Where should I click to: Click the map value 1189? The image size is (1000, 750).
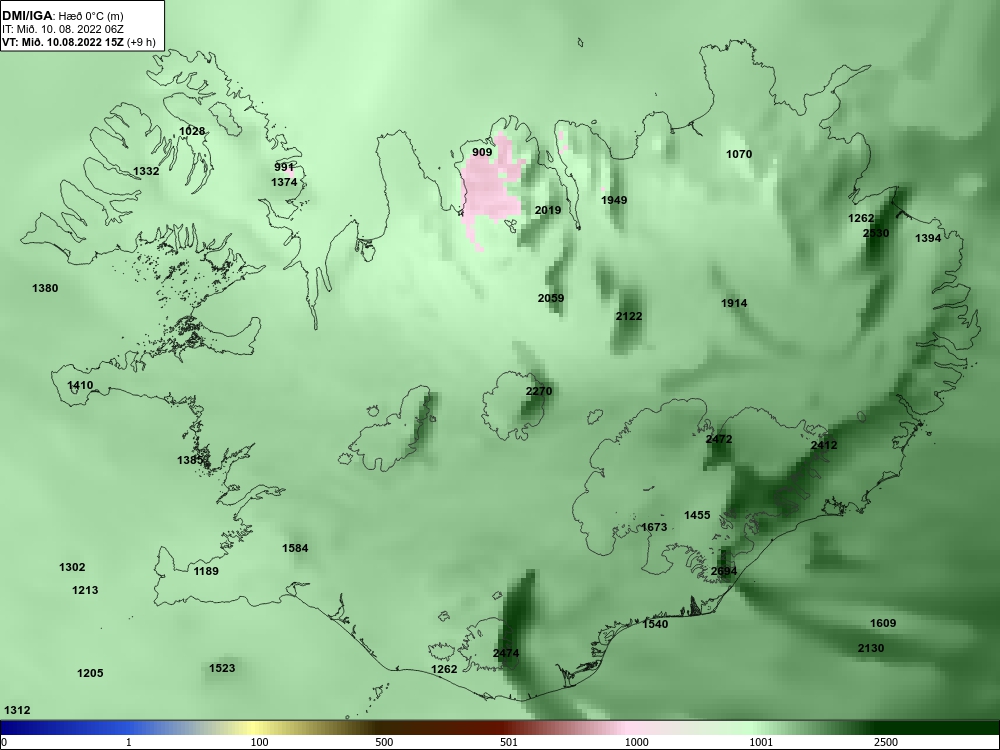[206, 571]
